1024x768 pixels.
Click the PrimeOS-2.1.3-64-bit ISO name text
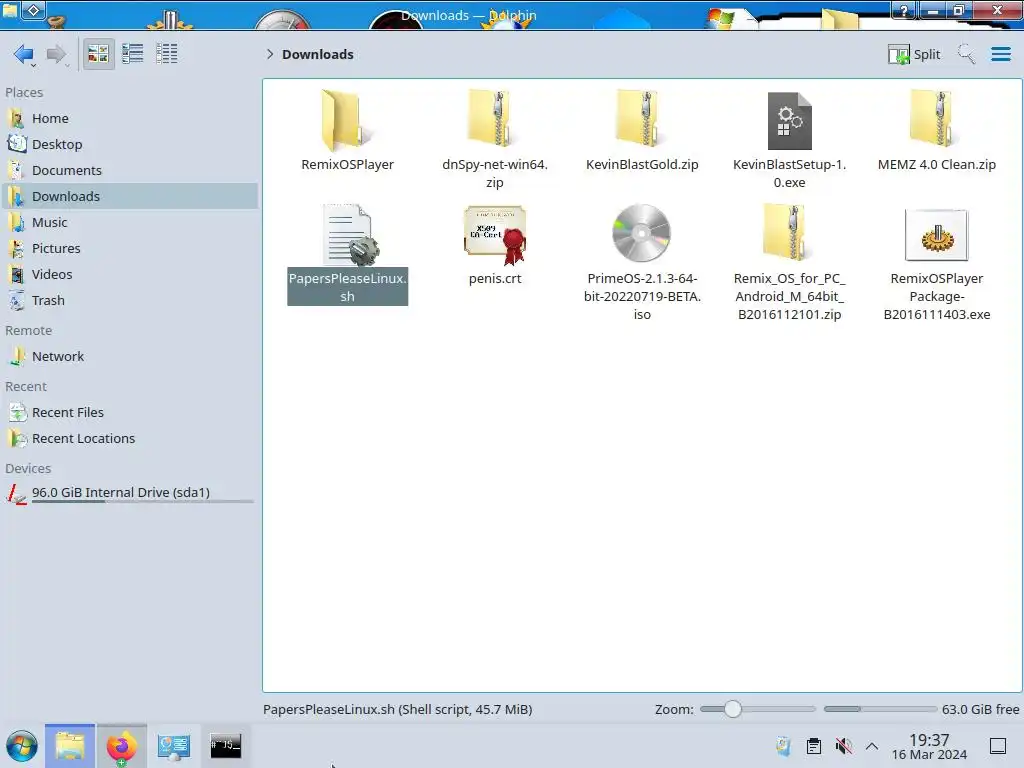coord(642,296)
